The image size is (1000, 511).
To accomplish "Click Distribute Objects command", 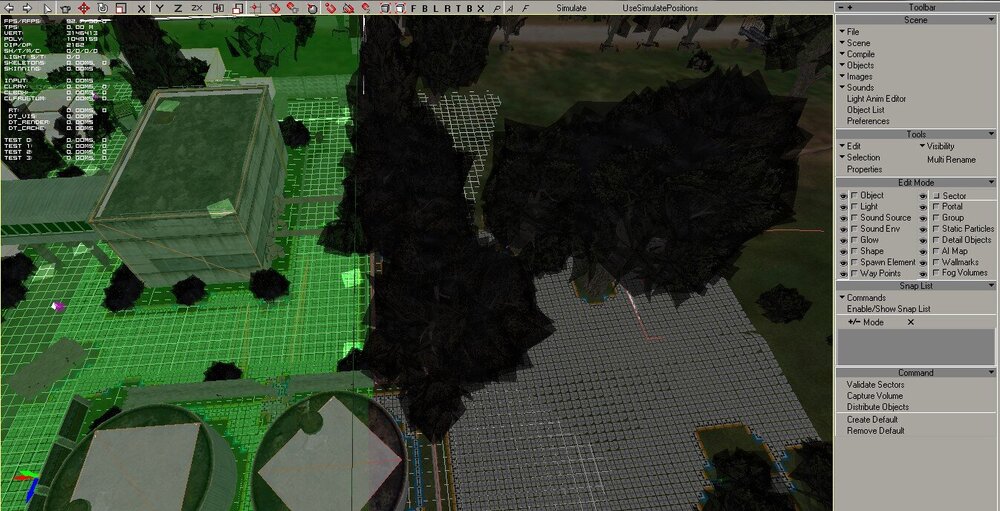I will point(878,407).
